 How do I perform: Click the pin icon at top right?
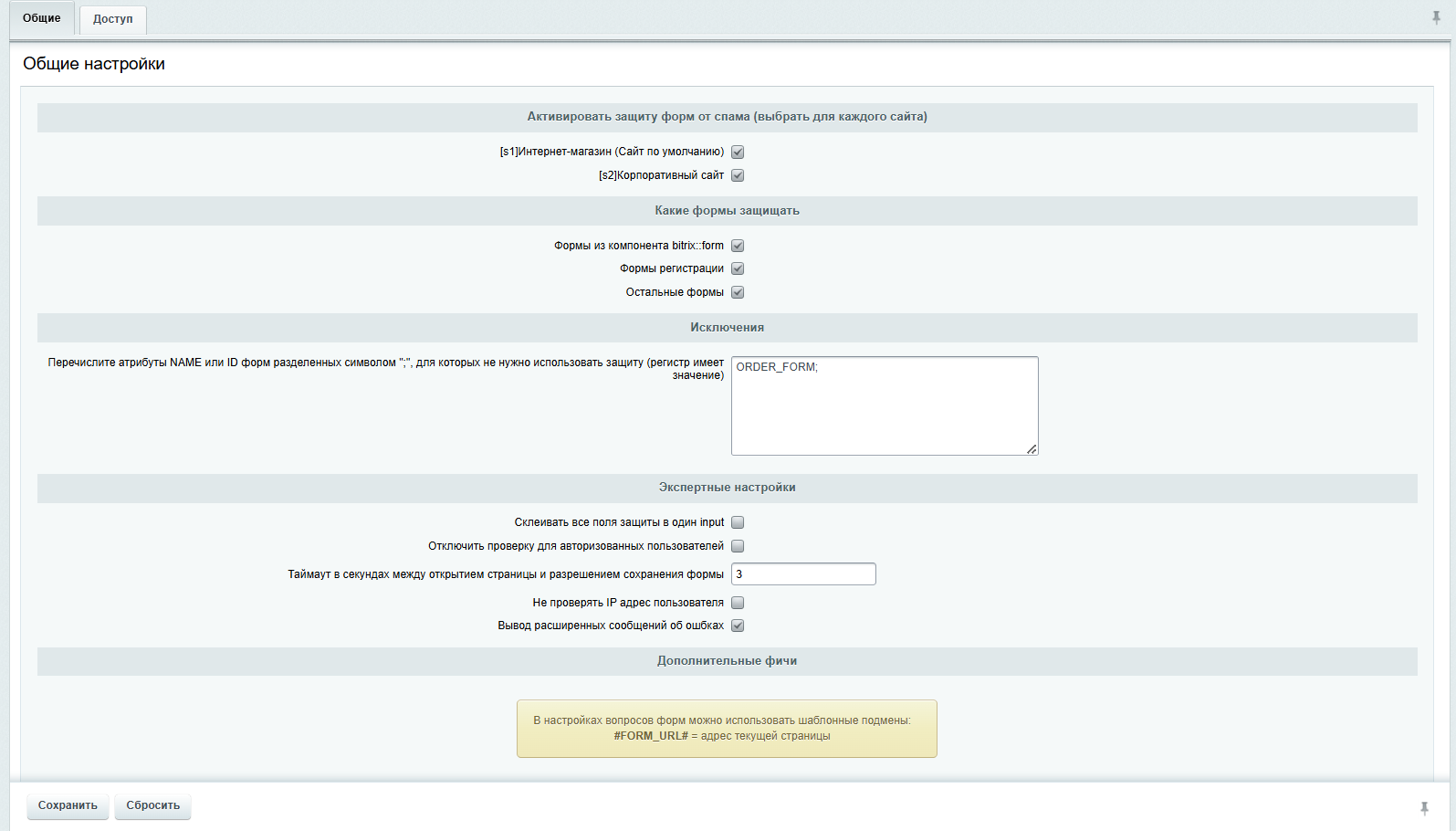pyautogui.click(x=1436, y=17)
